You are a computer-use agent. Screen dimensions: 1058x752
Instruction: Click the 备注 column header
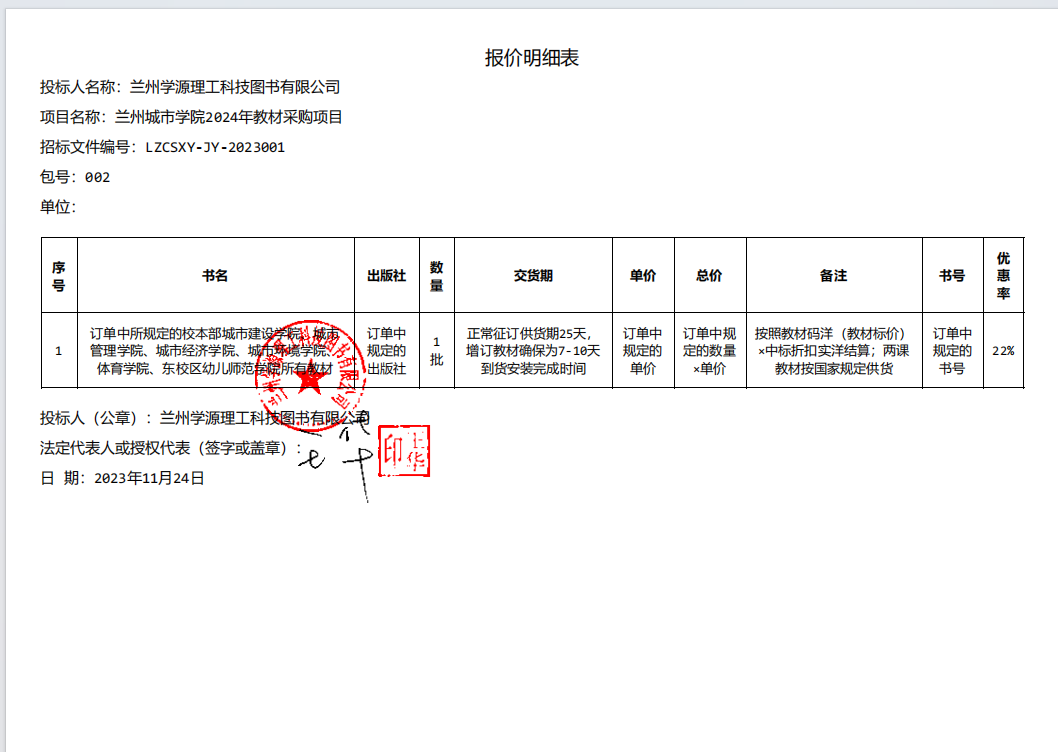point(833,275)
